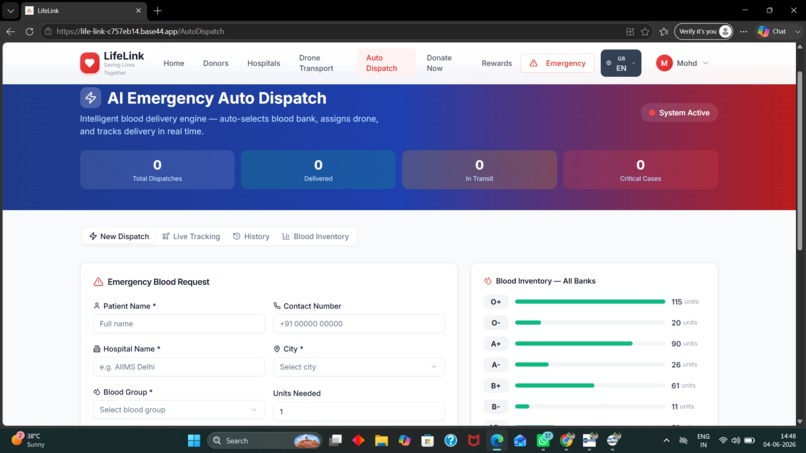
Task: Open the Donate Now page
Action: tap(439, 63)
